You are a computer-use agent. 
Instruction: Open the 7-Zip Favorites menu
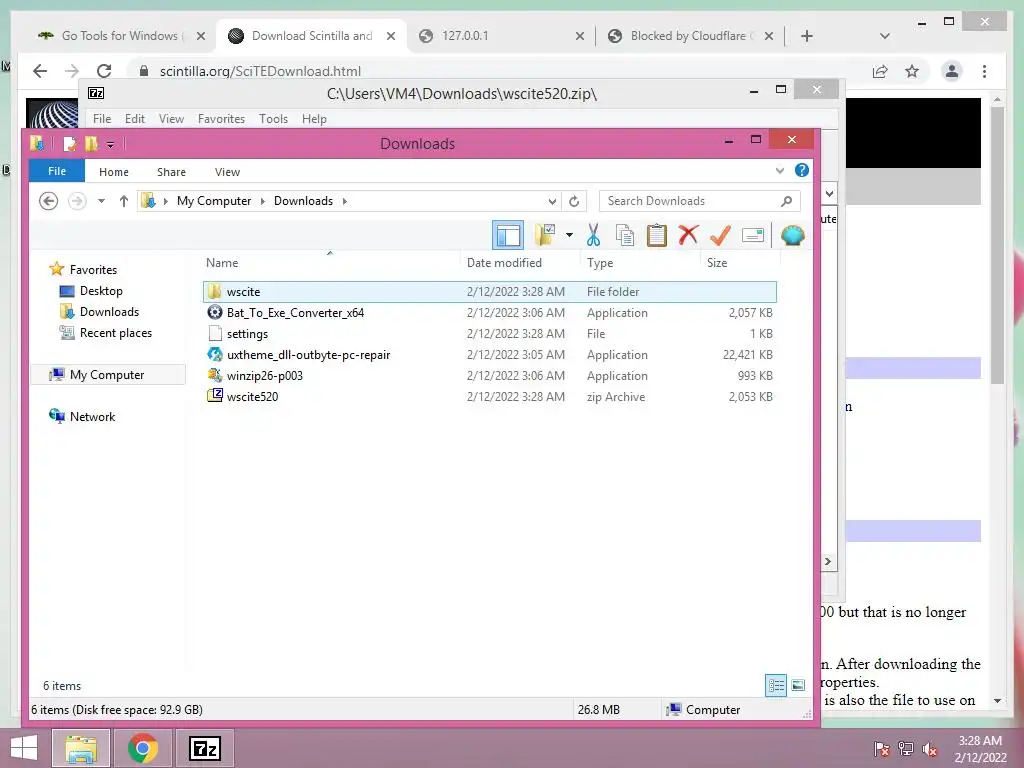pyautogui.click(x=221, y=119)
